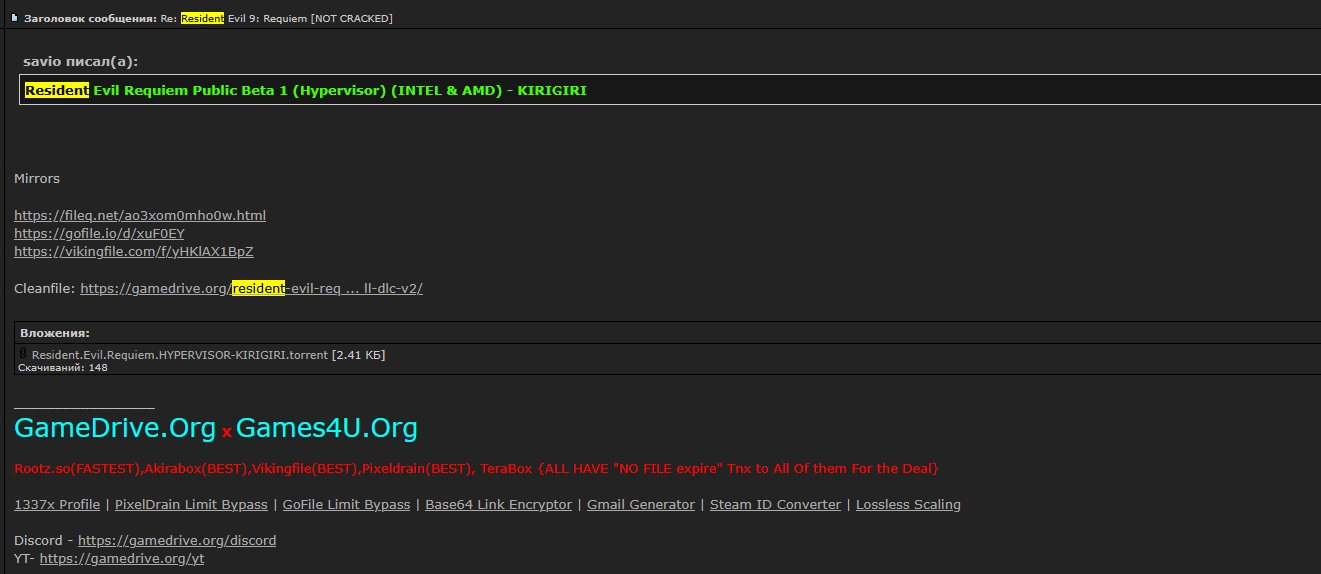Screen dimensions: 1321x574
Task: Open the GameDrive.Org signature link
Action: 115,428
